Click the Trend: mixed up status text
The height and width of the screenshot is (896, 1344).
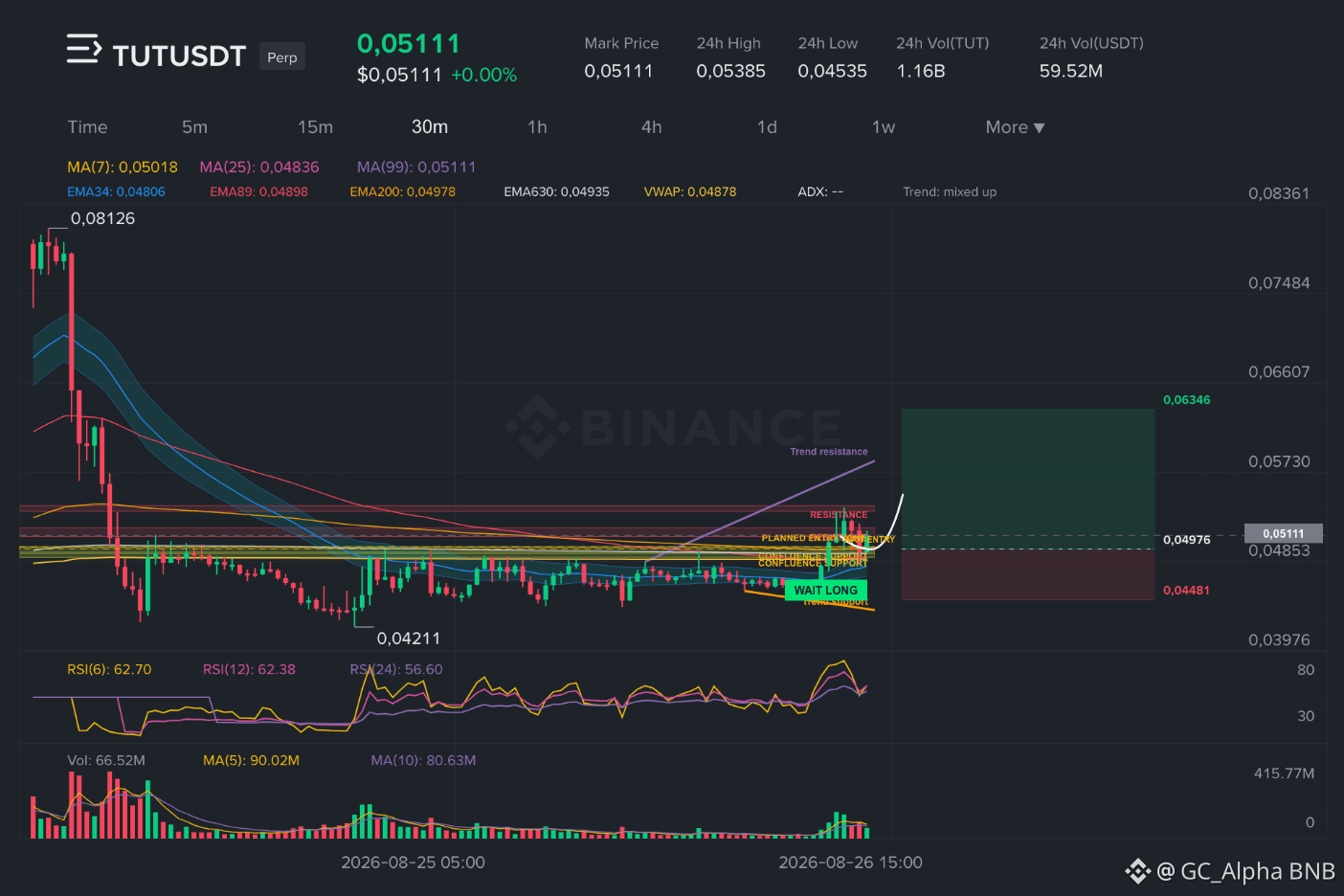[950, 192]
